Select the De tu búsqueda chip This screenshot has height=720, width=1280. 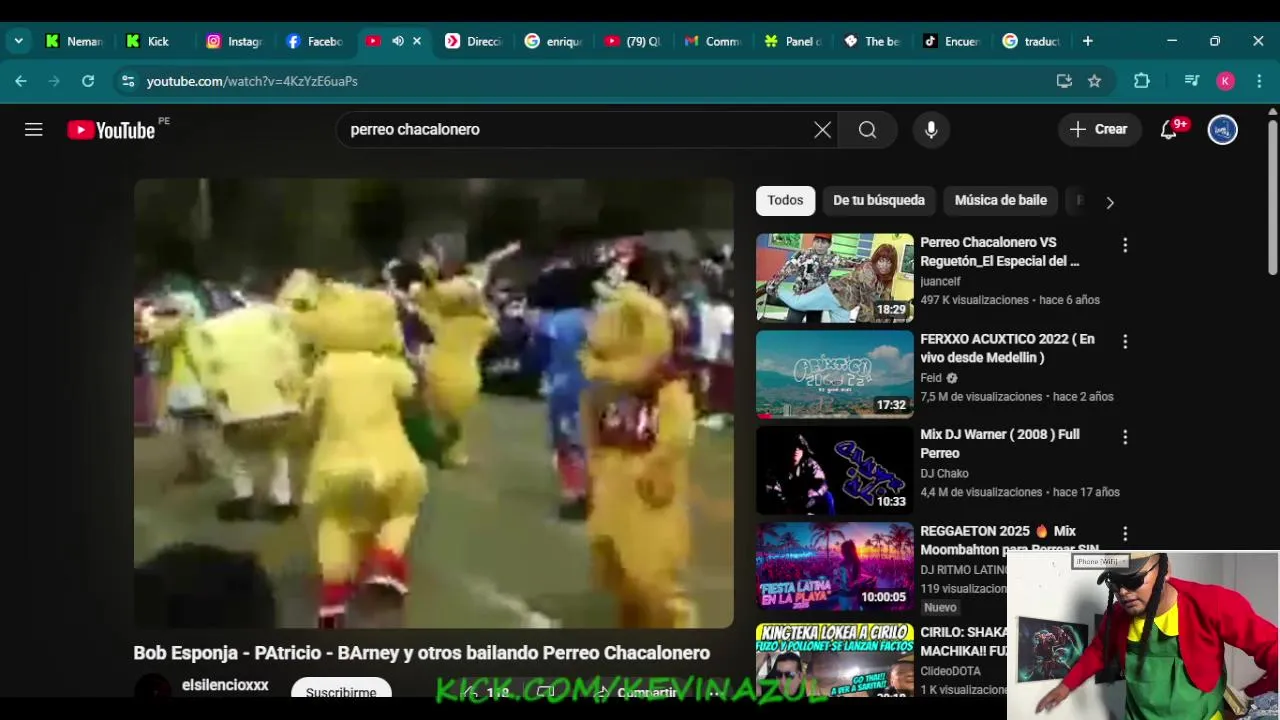(879, 200)
